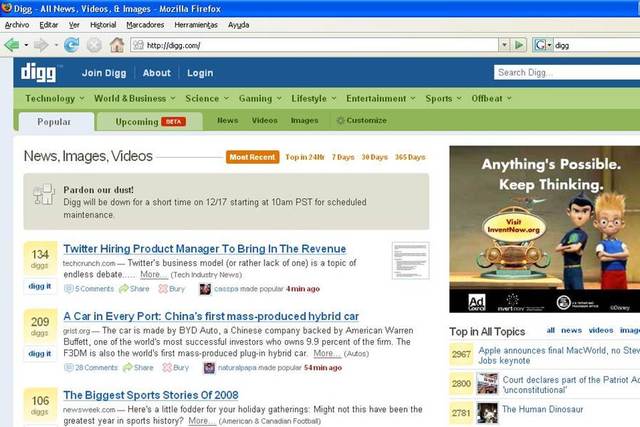
Task: Click the stop loading icon
Action: click(94, 44)
